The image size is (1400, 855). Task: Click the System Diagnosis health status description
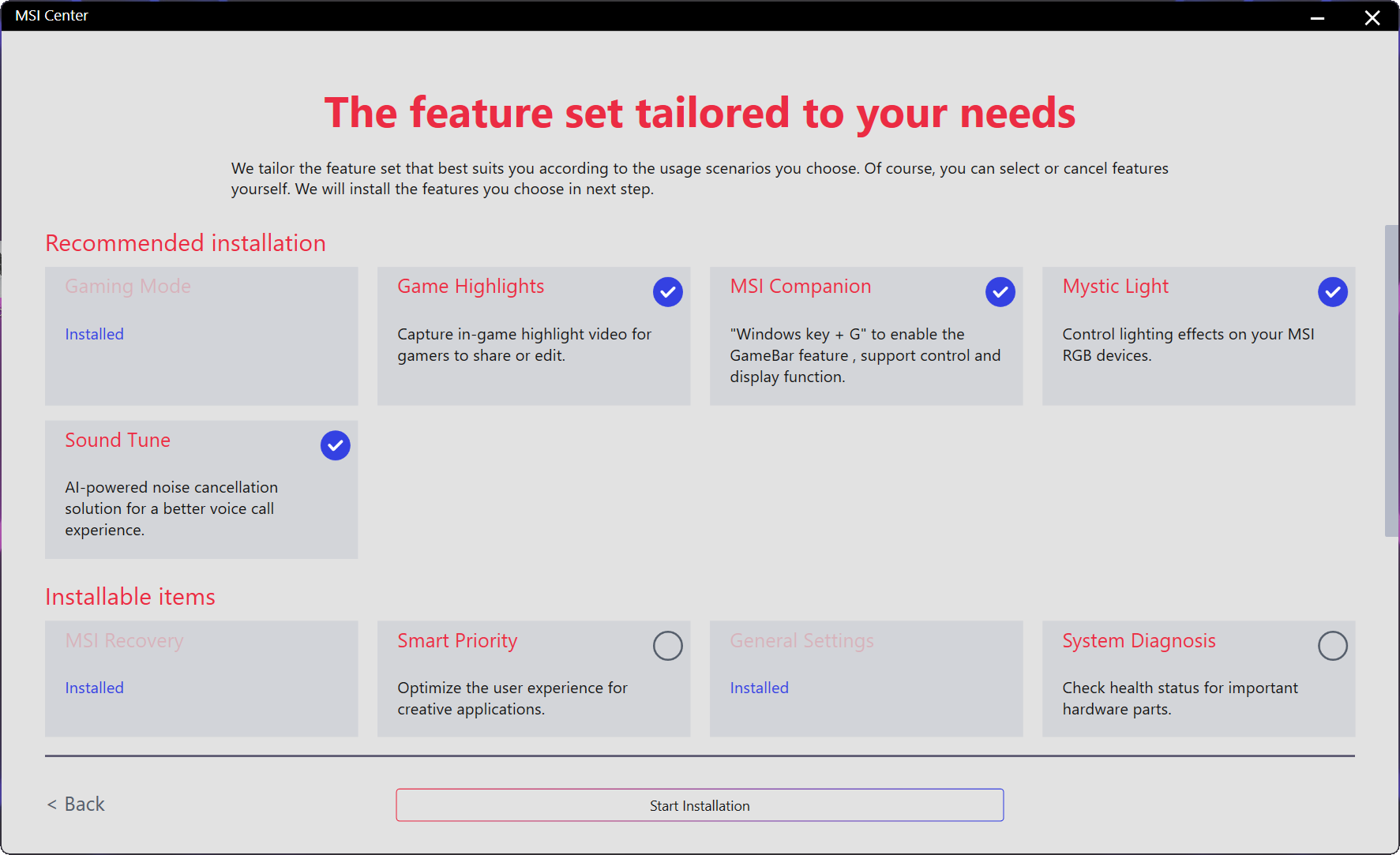click(1180, 699)
